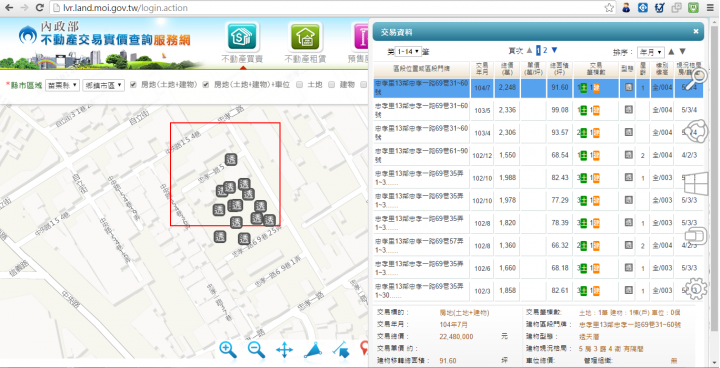Click building type icon in 102/6 row

(629, 267)
